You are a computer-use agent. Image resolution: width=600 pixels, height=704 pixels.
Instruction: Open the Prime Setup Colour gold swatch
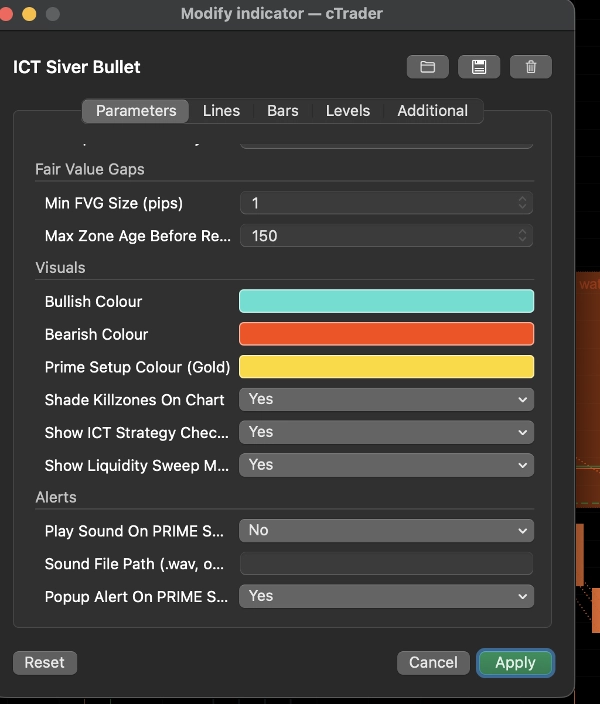pyautogui.click(x=386, y=367)
